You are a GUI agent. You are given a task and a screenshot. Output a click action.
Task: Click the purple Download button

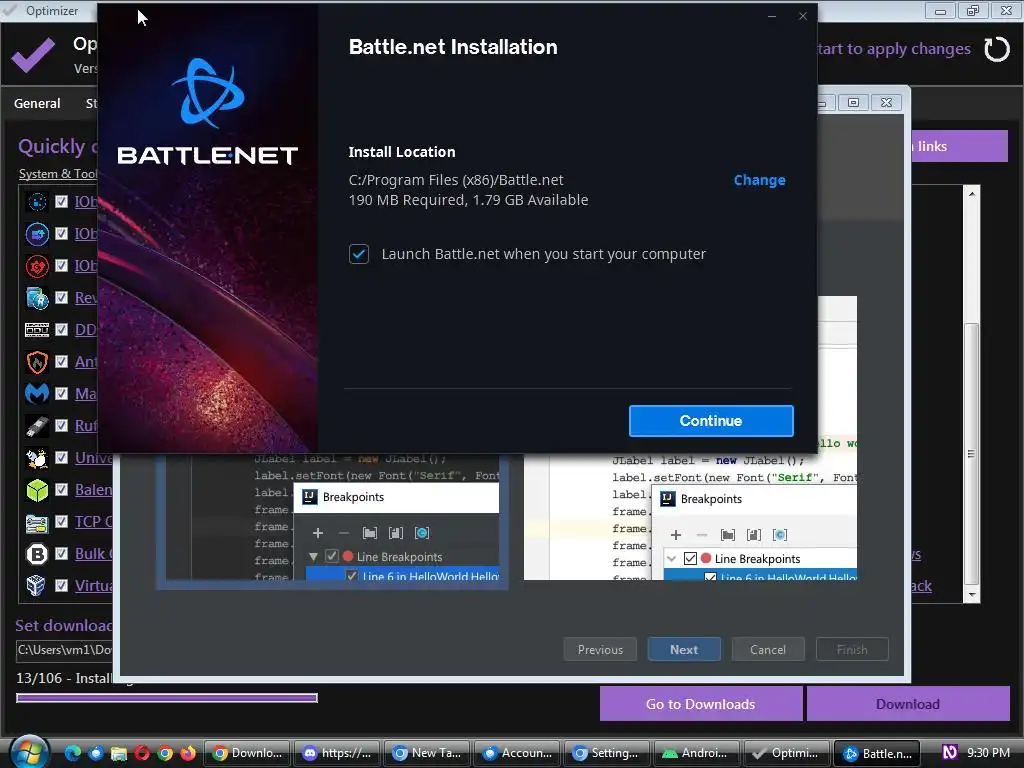[x=908, y=704]
